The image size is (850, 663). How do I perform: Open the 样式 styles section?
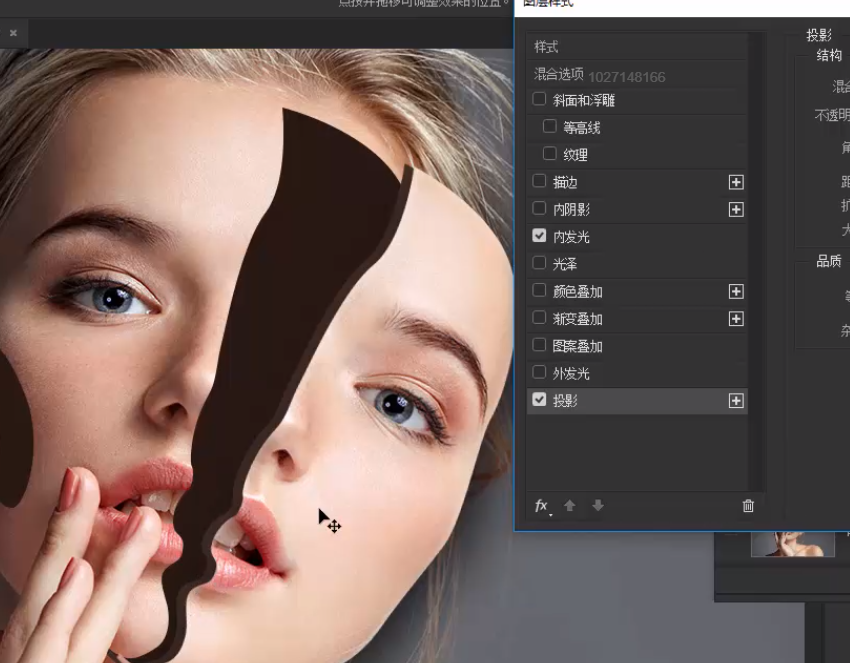pos(637,47)
